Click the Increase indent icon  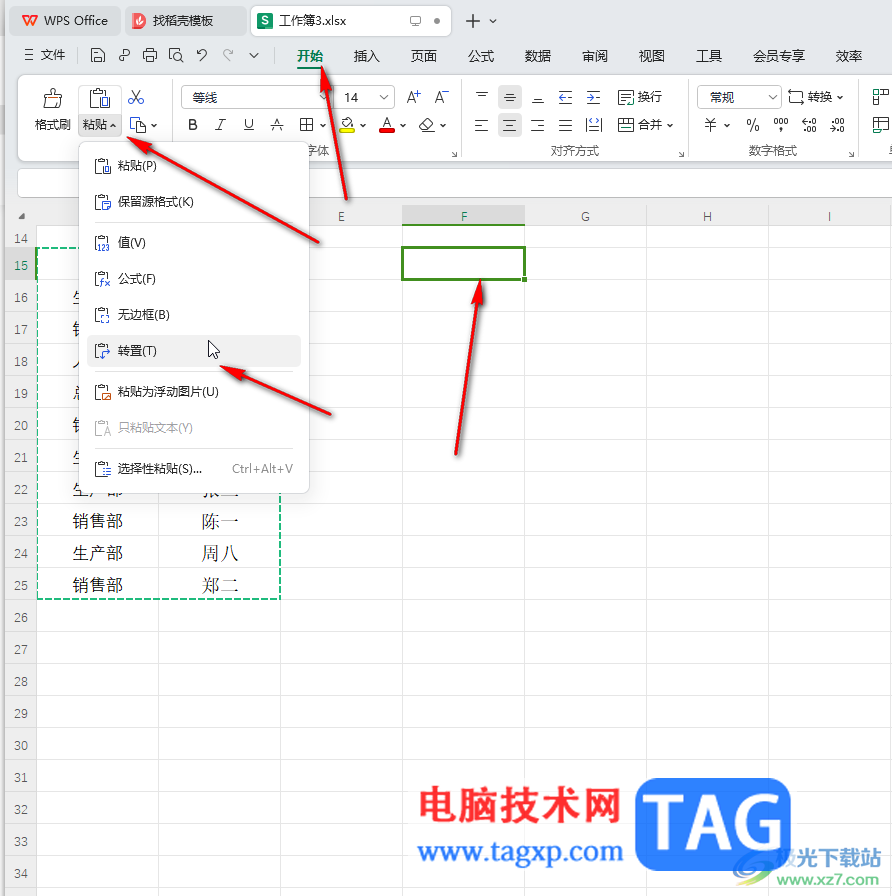coord(593,97)
